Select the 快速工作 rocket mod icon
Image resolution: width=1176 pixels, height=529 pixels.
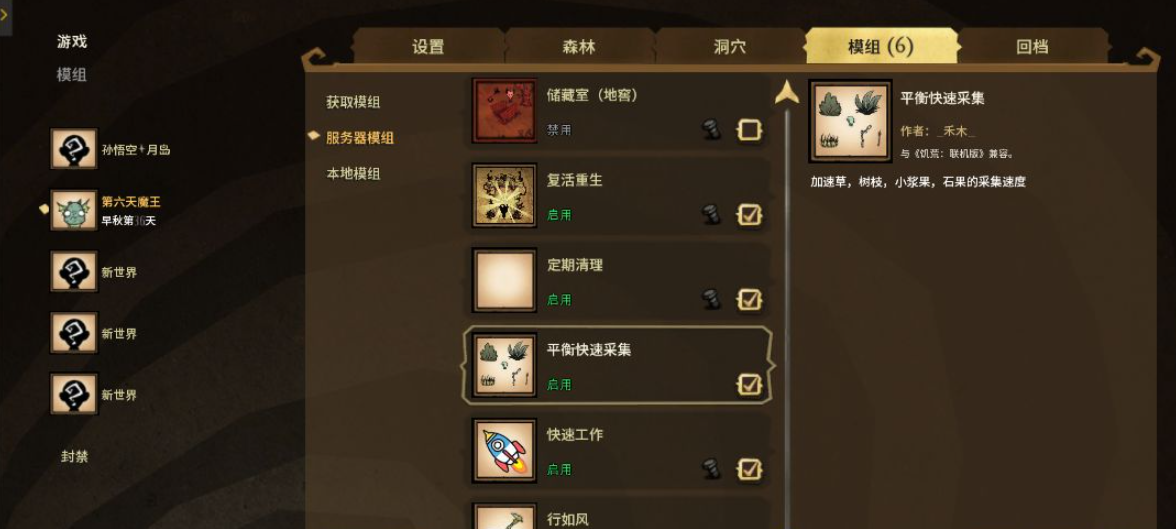tap(504, 450)
